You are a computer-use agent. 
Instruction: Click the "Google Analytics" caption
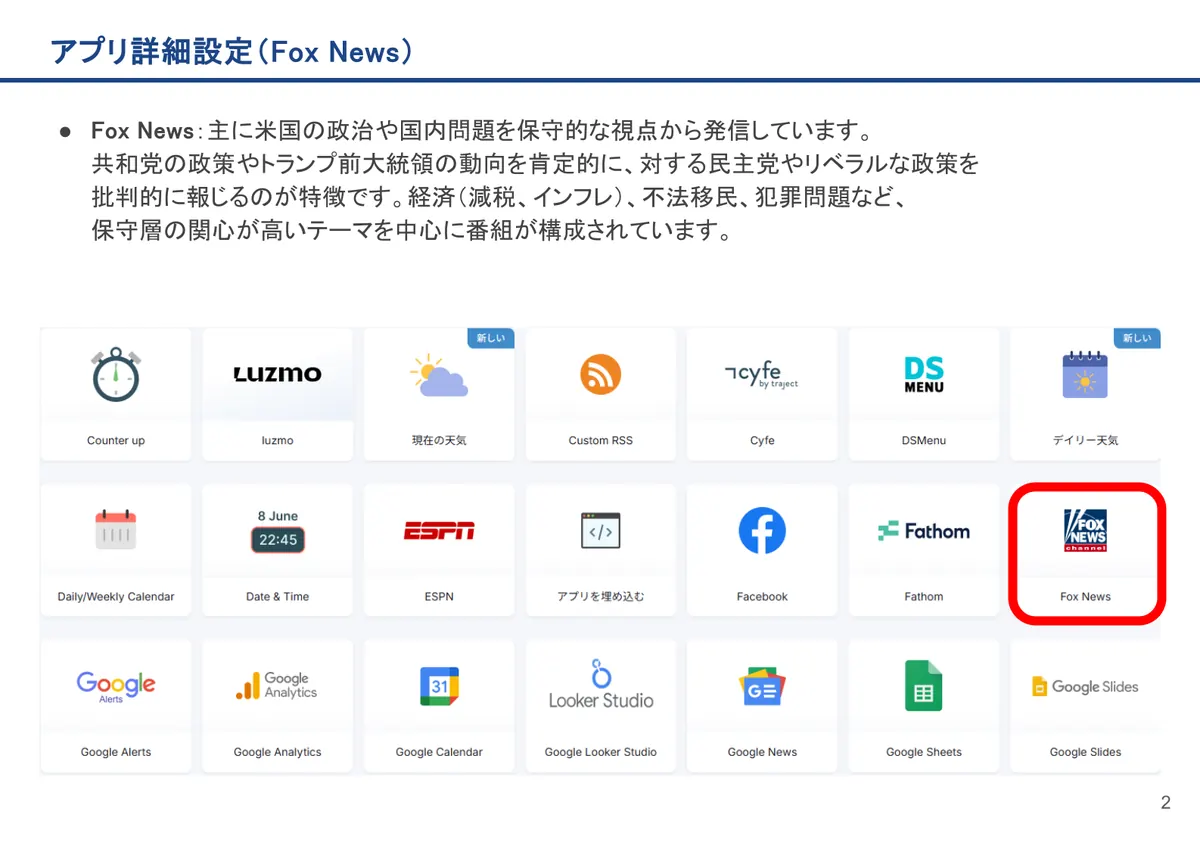tap(277, 752)
